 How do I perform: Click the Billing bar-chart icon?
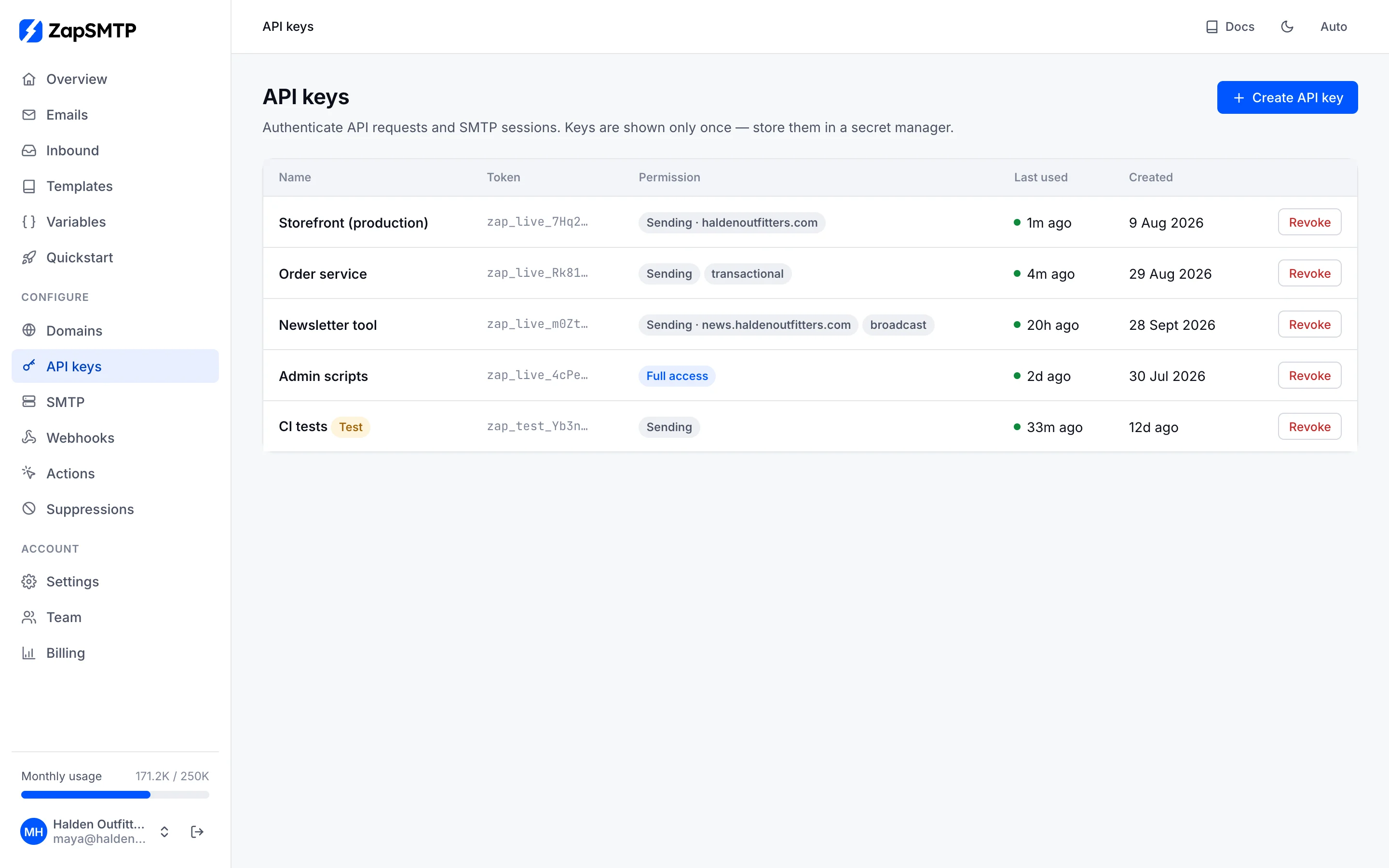[29, 653]
